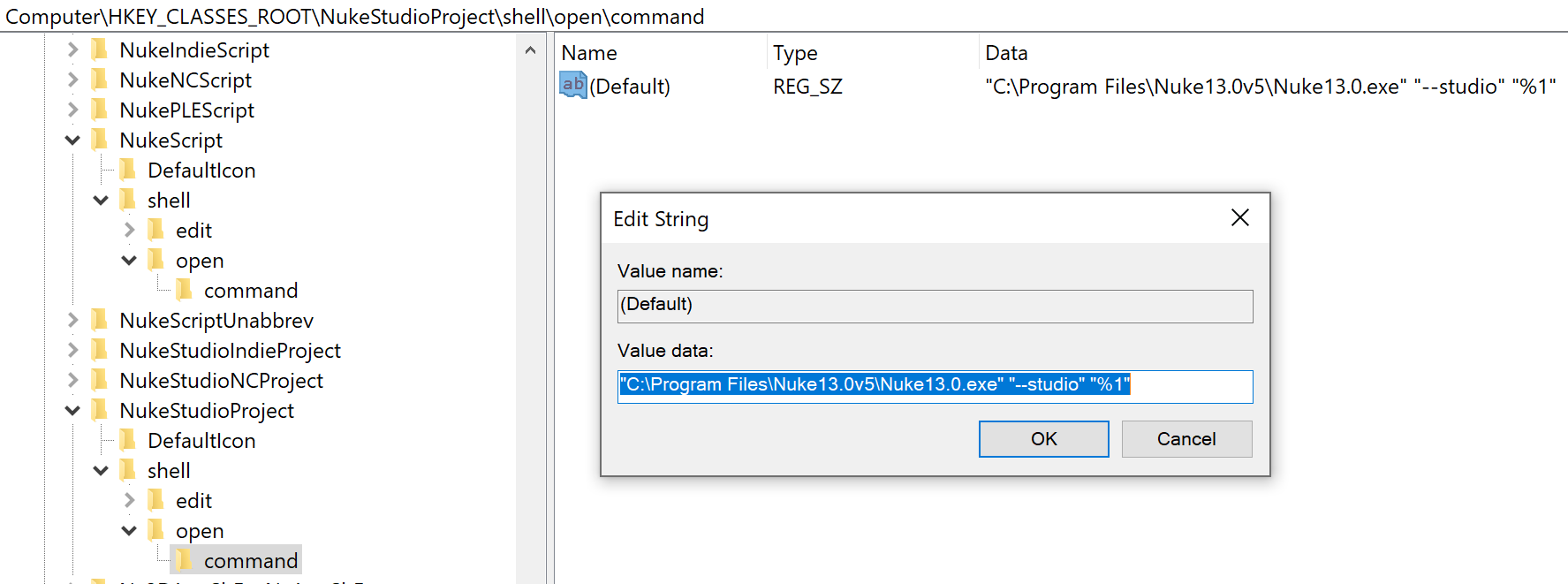Click the (Default) string value icon
This screenshot has width=1568, height=584.
pos(573,86)
